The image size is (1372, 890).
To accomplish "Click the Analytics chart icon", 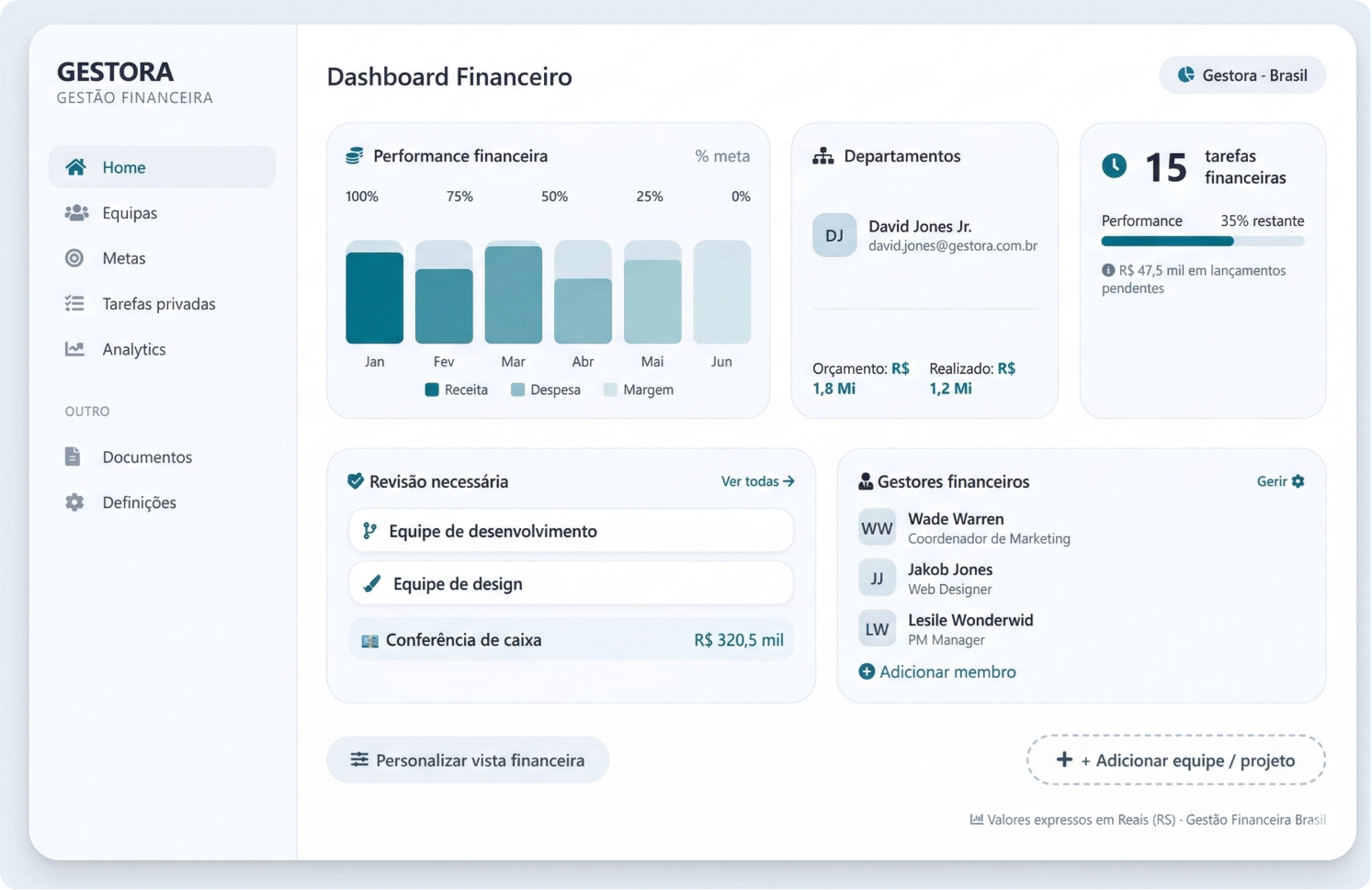I will pos(74,349).
